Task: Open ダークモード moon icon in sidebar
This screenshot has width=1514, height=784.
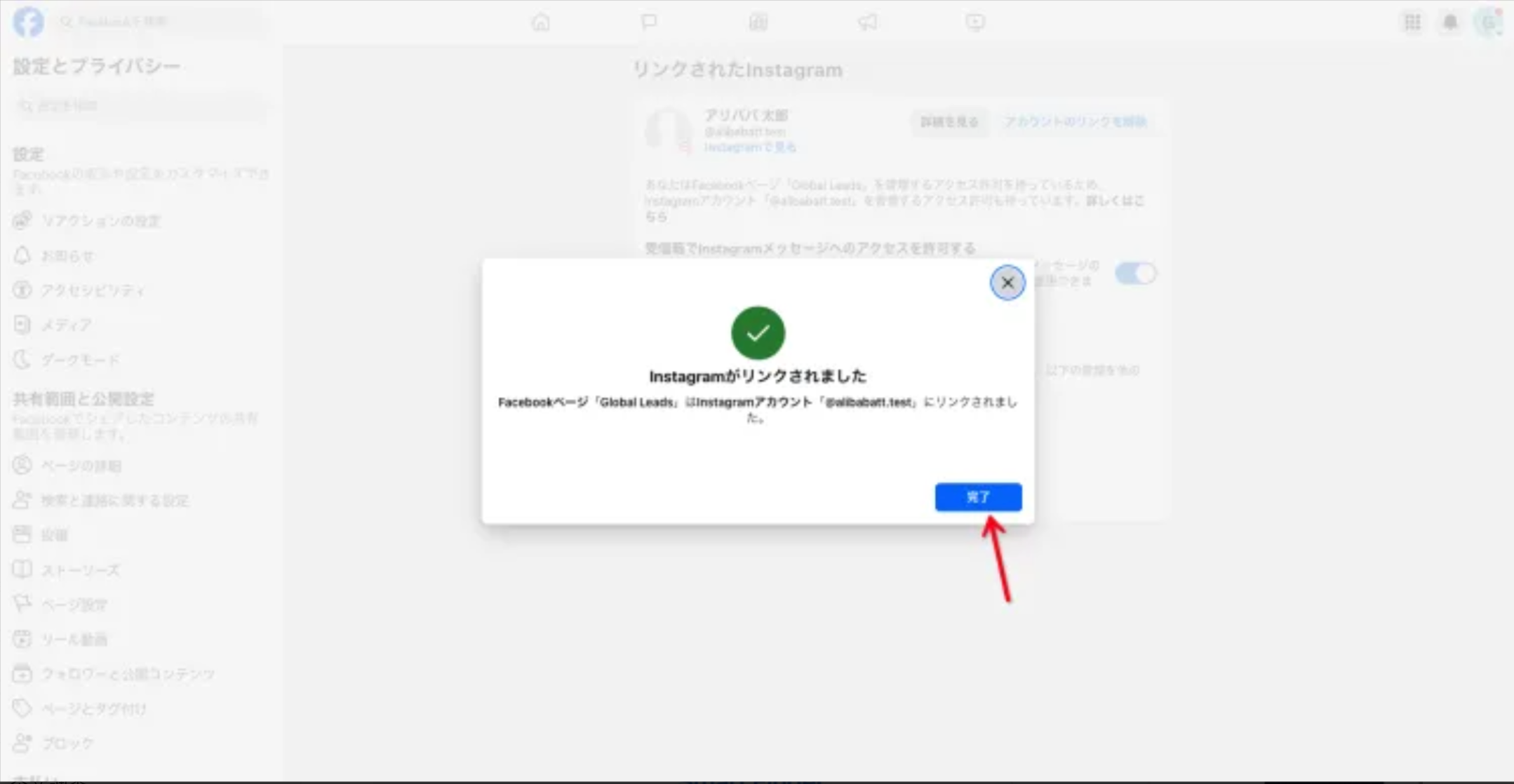Action: click(x=22, y=360)
